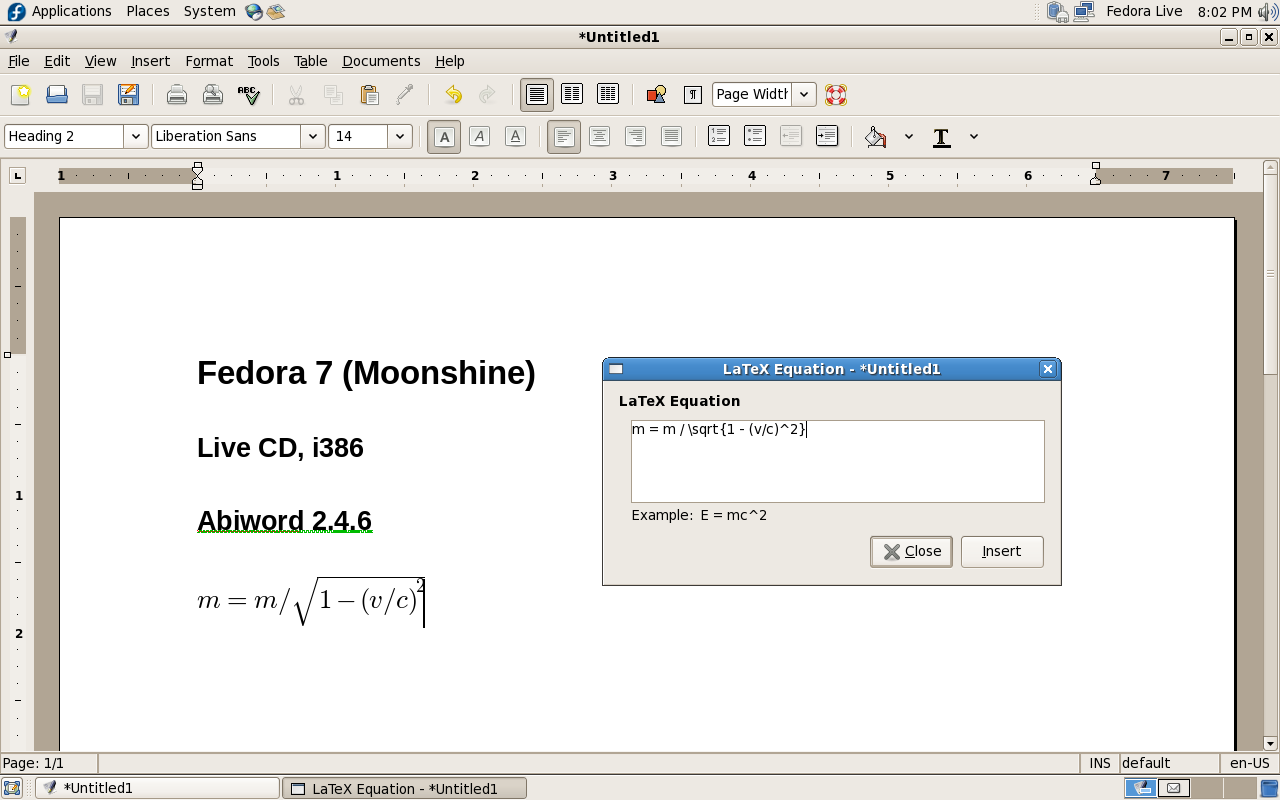Viewport: 1280px width, 800px height.
Task: Open the Help lifebuoy icon
Action: [836, 95]
